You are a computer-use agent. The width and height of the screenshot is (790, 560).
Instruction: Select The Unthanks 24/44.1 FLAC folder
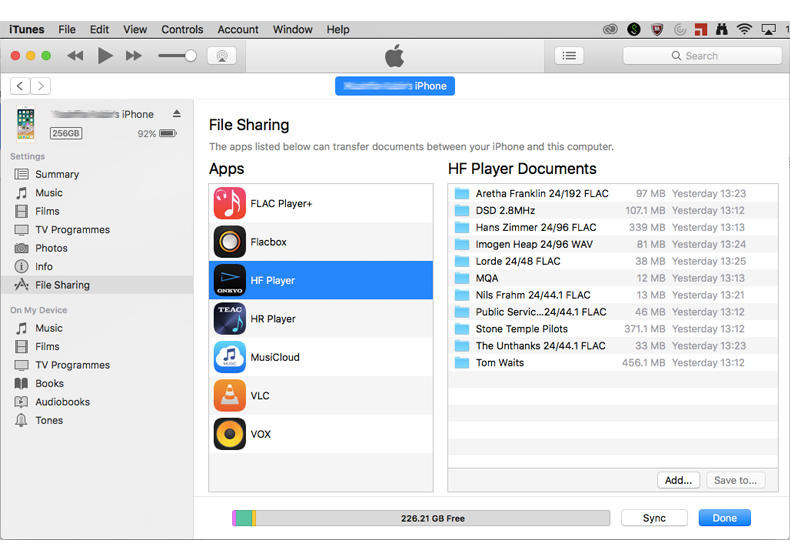point(613,345)
